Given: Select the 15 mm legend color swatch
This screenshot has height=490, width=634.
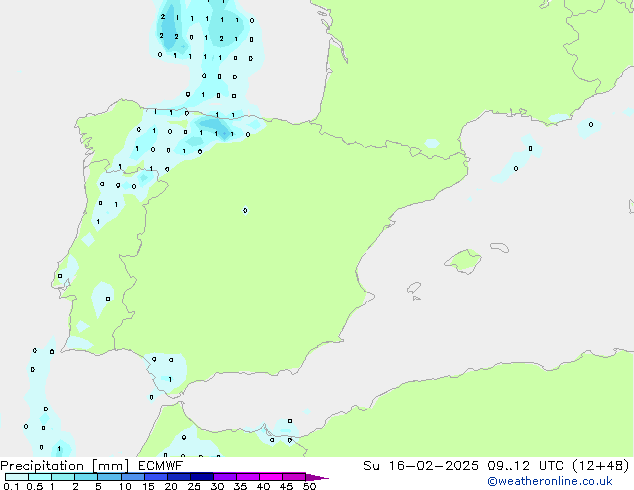Looking at the screenshot, I should click(155, 477).
